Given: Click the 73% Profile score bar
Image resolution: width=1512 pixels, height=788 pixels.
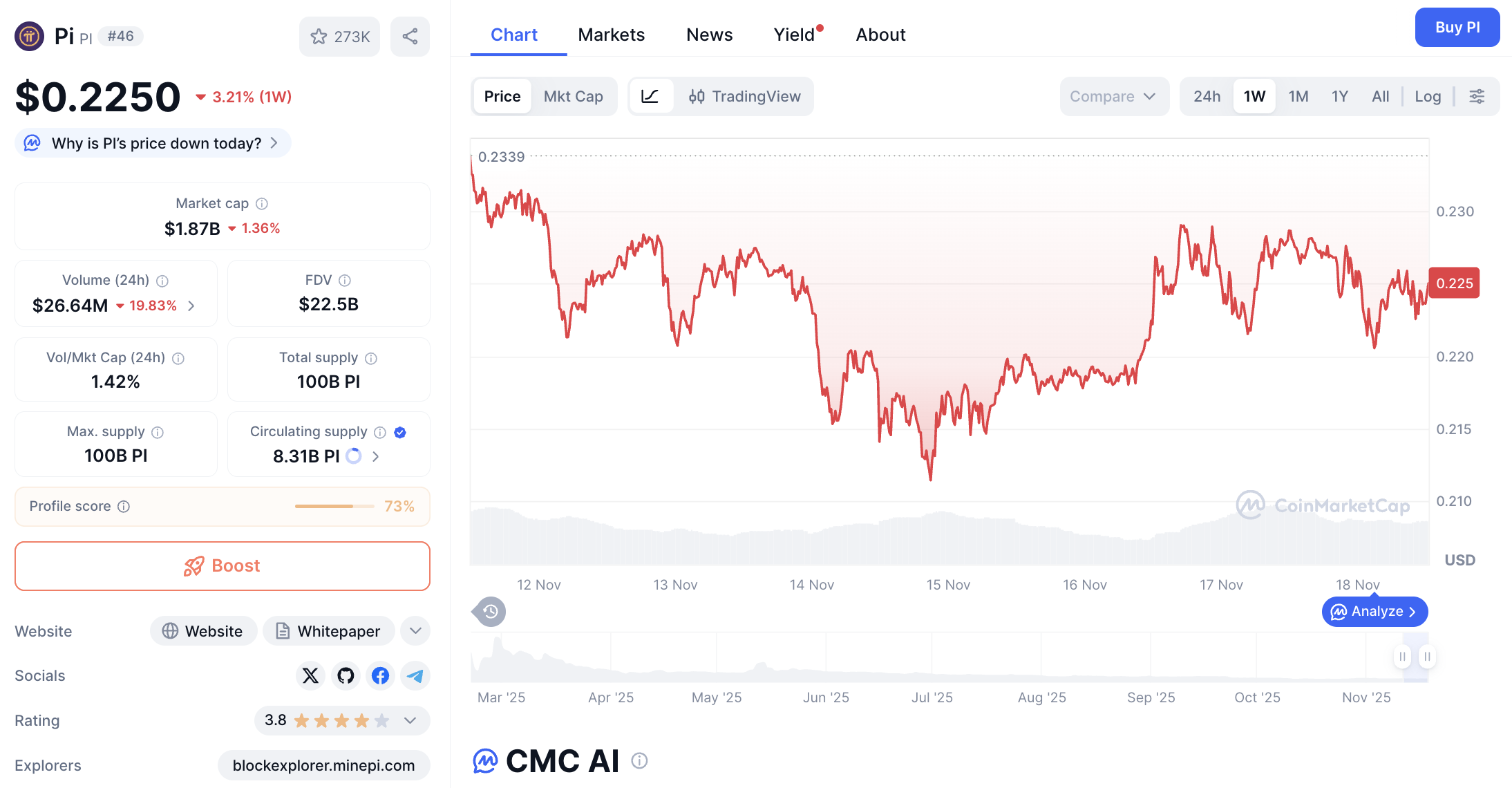Looking at the screenshot, I should (x=334, y=506).
